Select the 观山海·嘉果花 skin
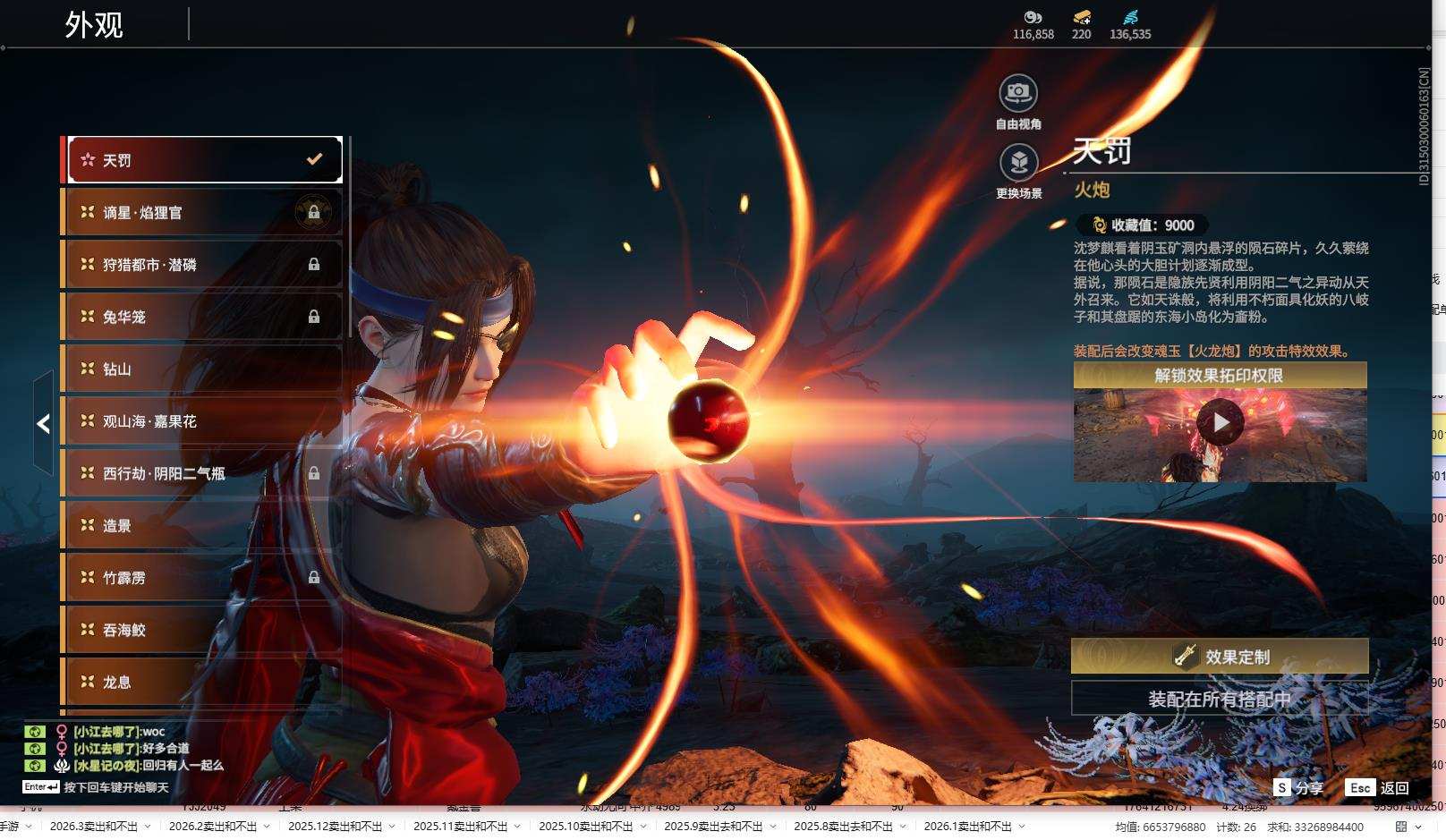 click(203, 420)
